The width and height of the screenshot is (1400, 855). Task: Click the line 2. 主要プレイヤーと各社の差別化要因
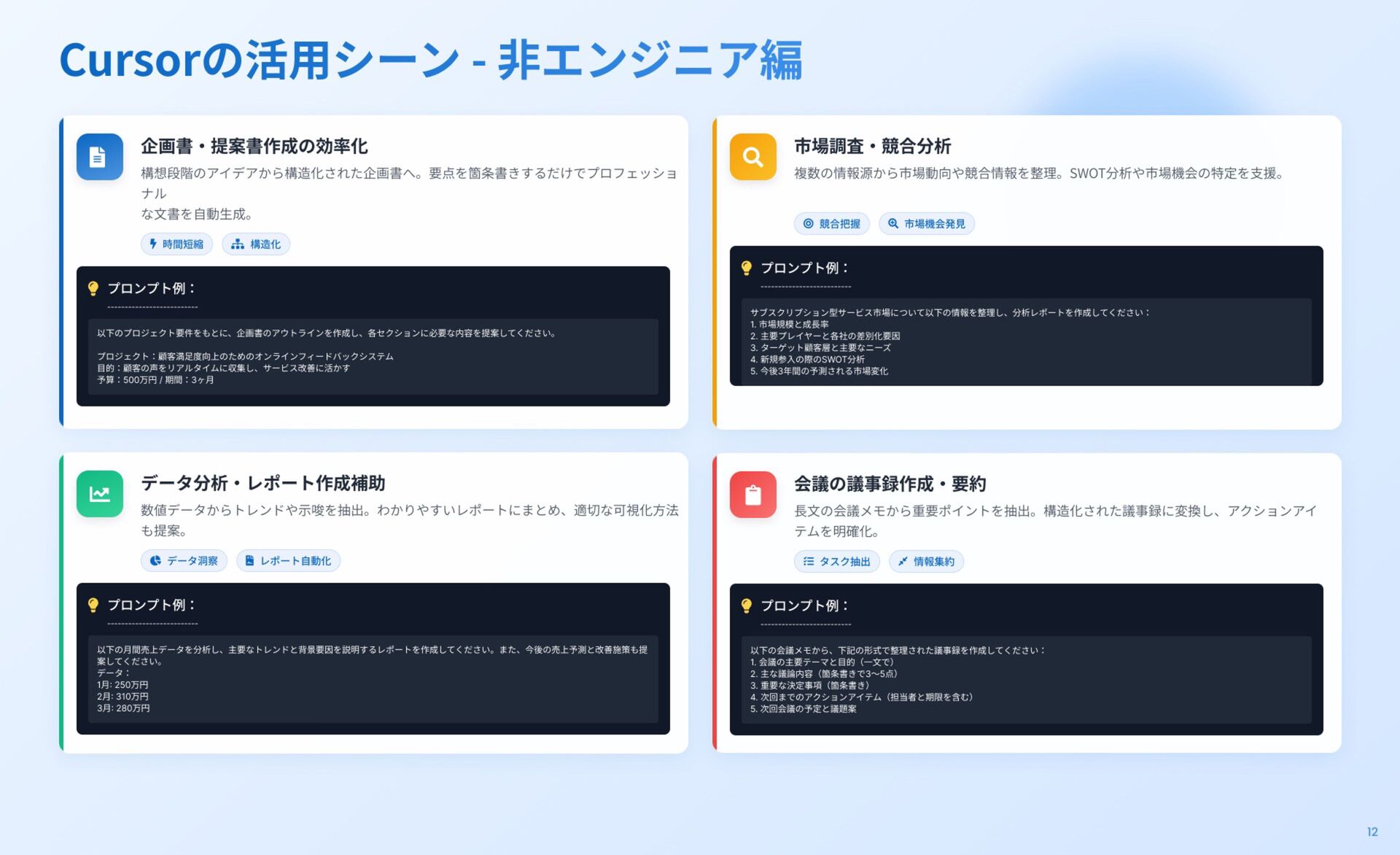pos(825,336)
